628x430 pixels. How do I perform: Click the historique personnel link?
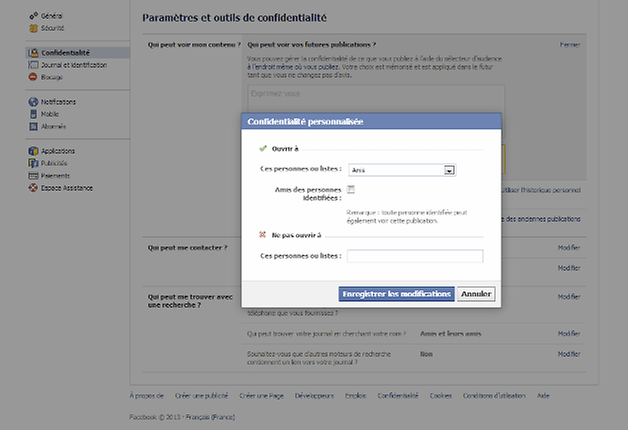[541, 190]
